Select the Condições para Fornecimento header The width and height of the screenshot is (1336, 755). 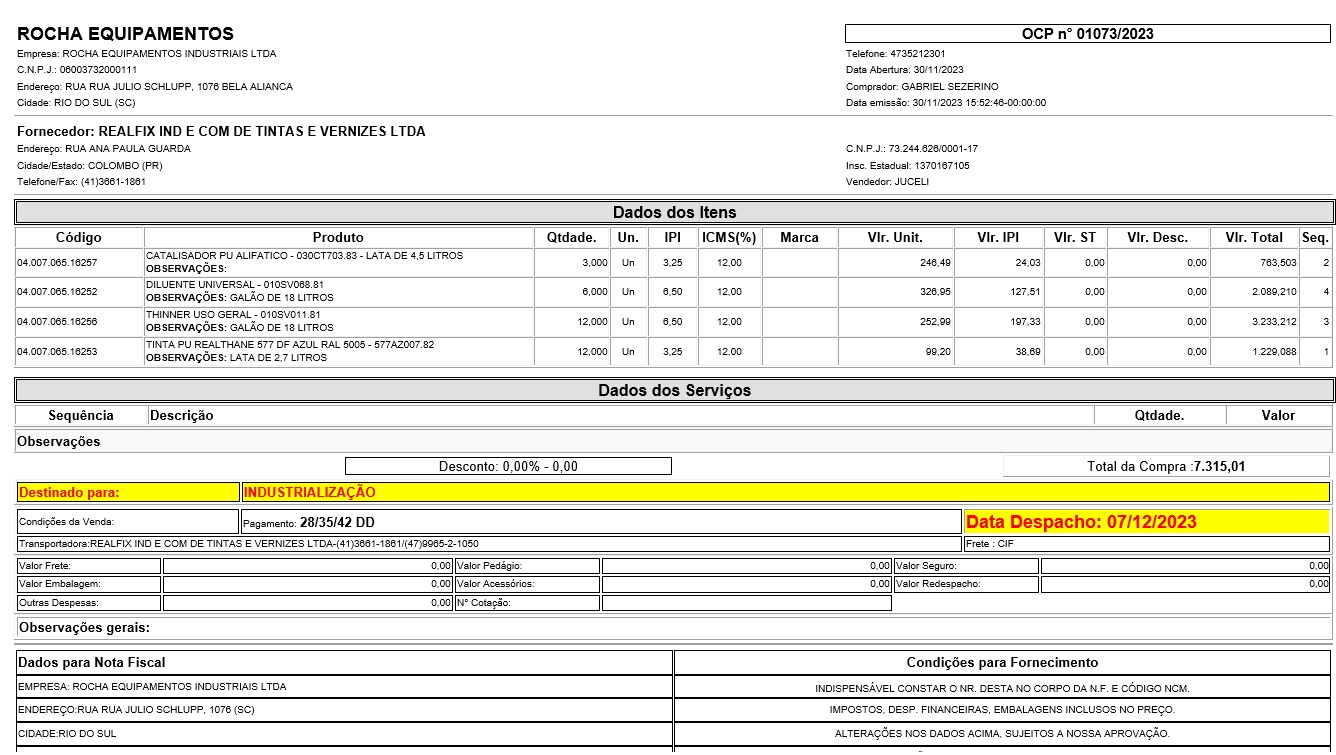(1002, 662)
